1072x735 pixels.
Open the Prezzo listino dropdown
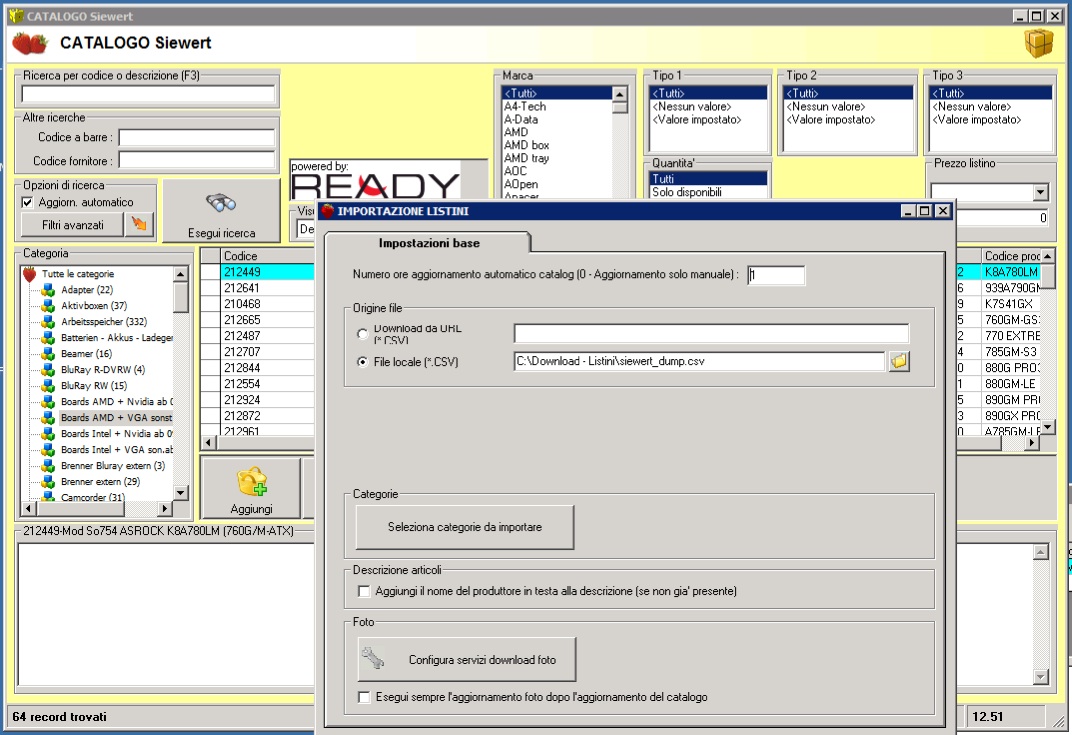tap(1041, 192)
